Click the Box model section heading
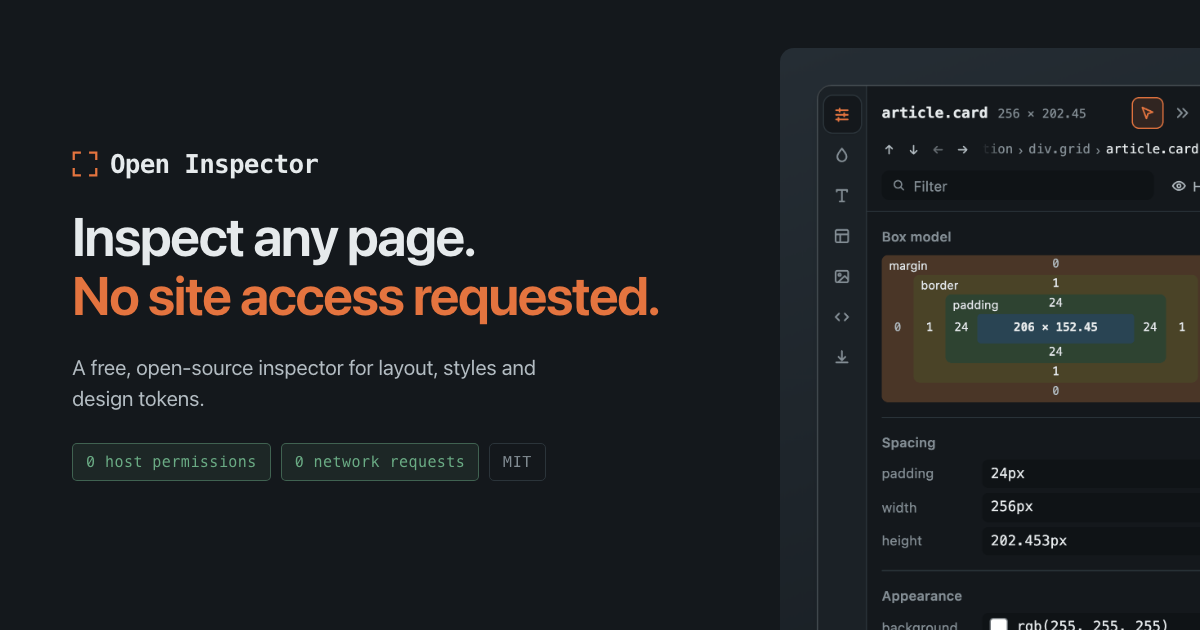The image size is (1200, 630). tap(916, 237)
